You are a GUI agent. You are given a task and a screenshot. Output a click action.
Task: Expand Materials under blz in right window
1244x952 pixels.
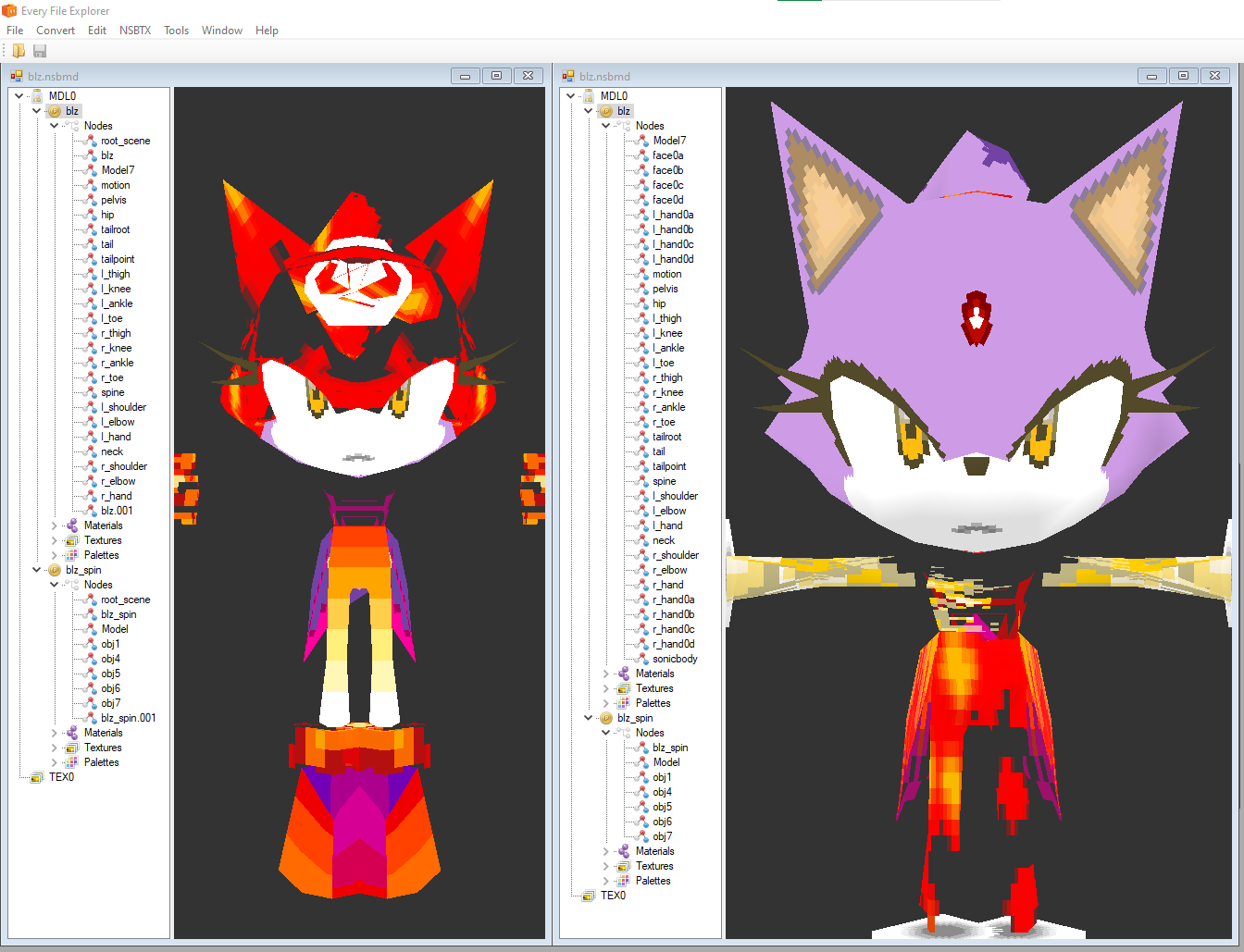(605, 674)
